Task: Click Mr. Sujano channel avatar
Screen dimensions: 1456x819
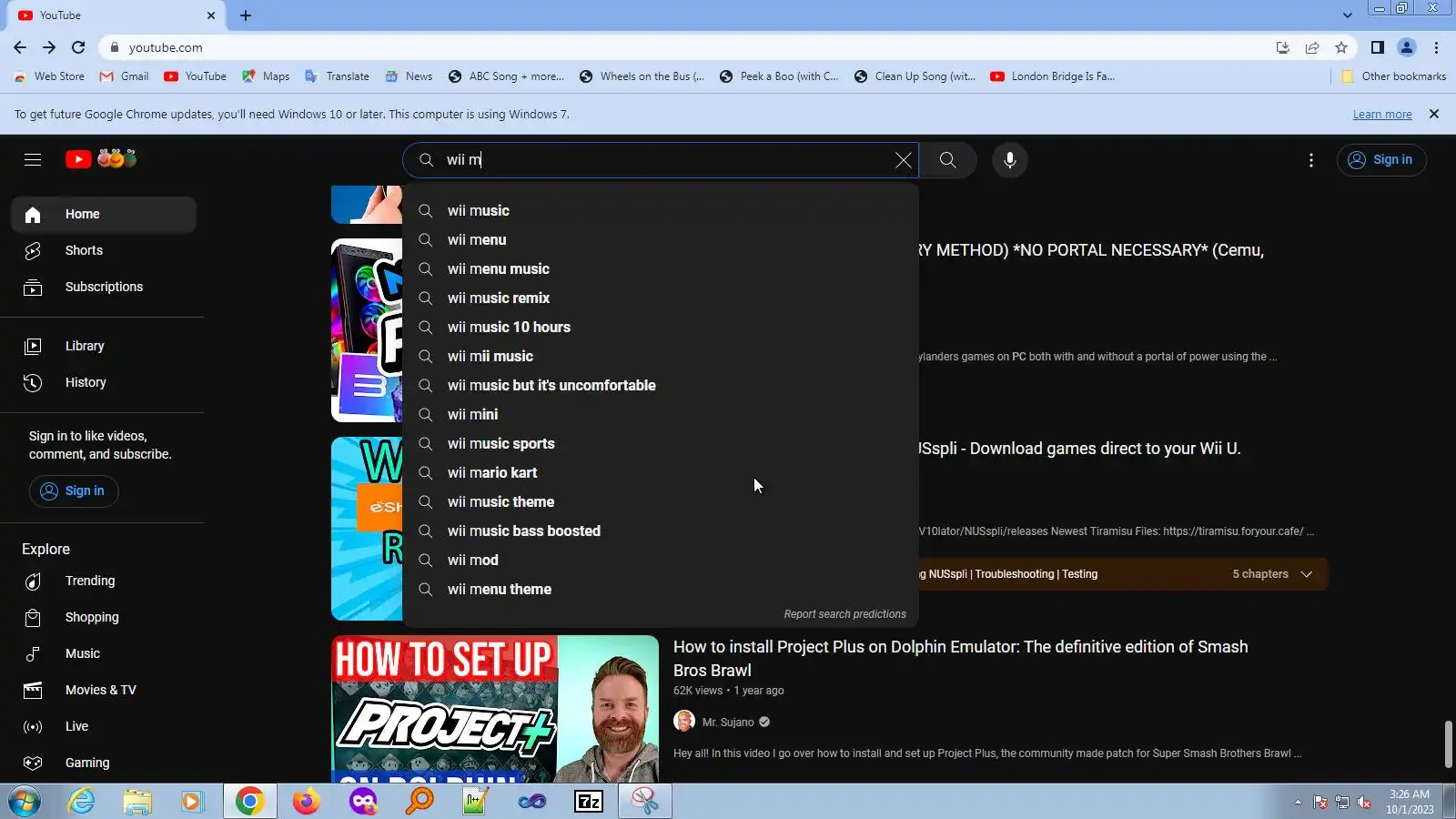Action: 684,722
